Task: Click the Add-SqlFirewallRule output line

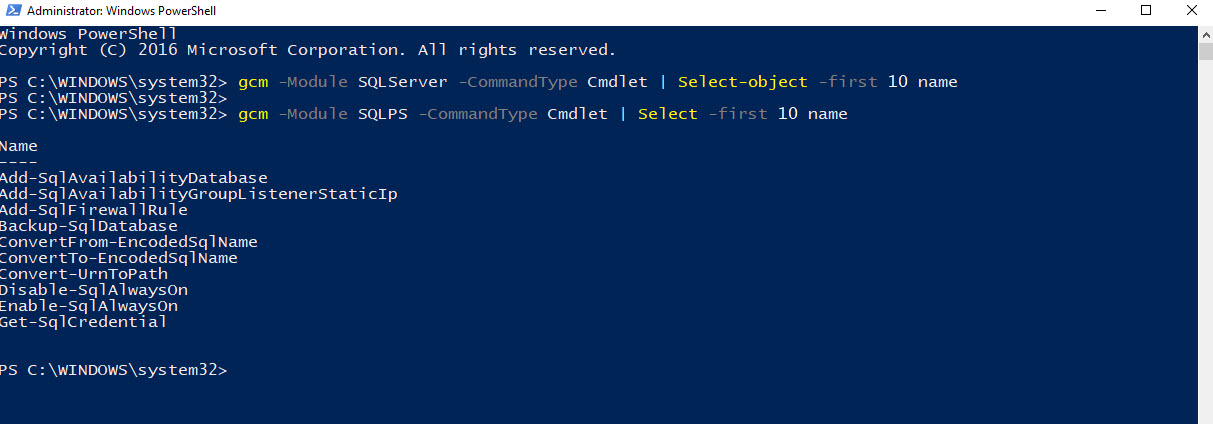Action: (93, 210)
